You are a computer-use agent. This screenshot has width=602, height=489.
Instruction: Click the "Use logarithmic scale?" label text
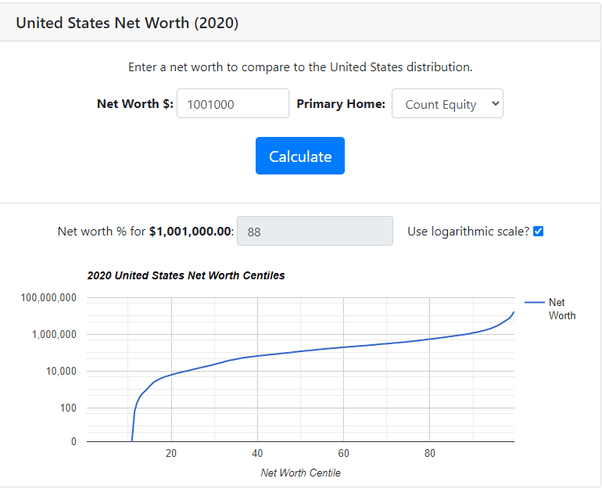[466, 231]
